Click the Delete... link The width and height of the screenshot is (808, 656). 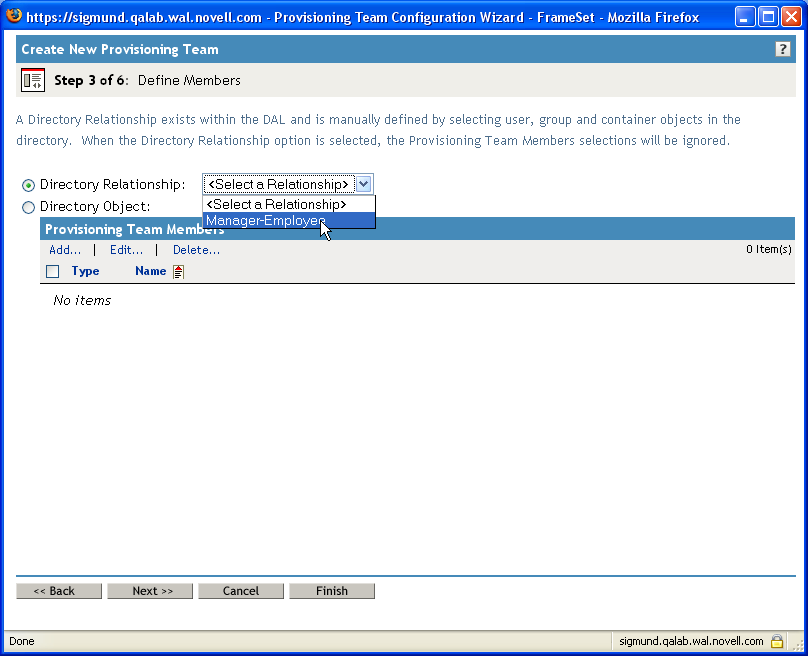click(x=196, y=250)
